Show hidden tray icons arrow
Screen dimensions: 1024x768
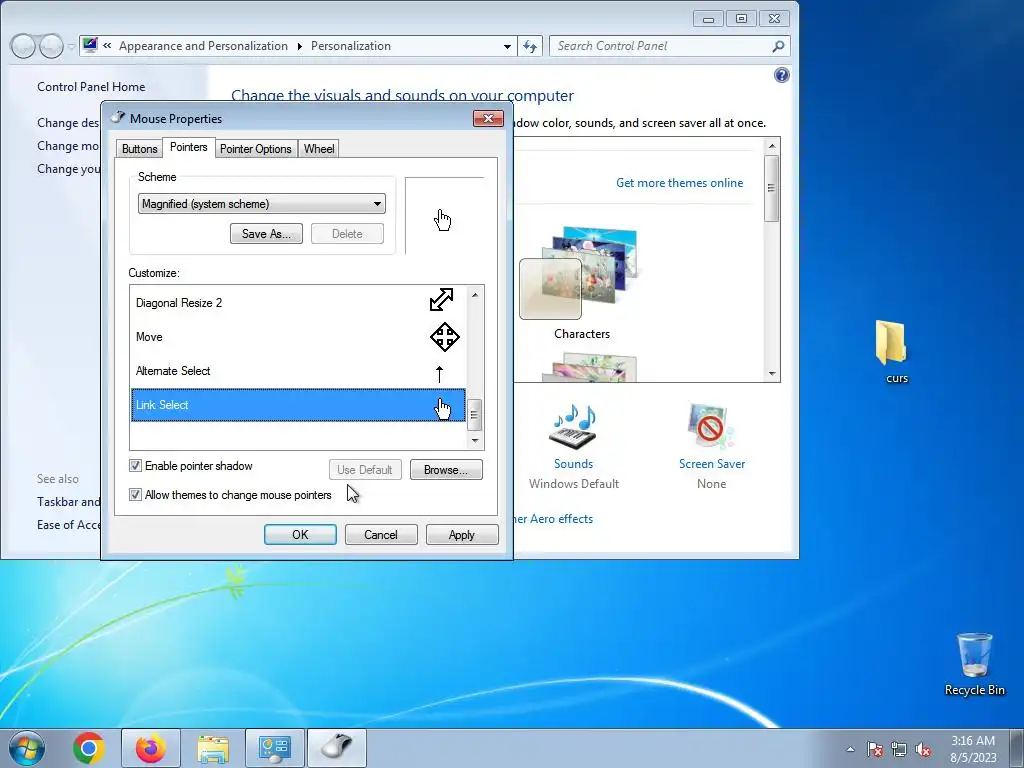click(x=850, y=749)
